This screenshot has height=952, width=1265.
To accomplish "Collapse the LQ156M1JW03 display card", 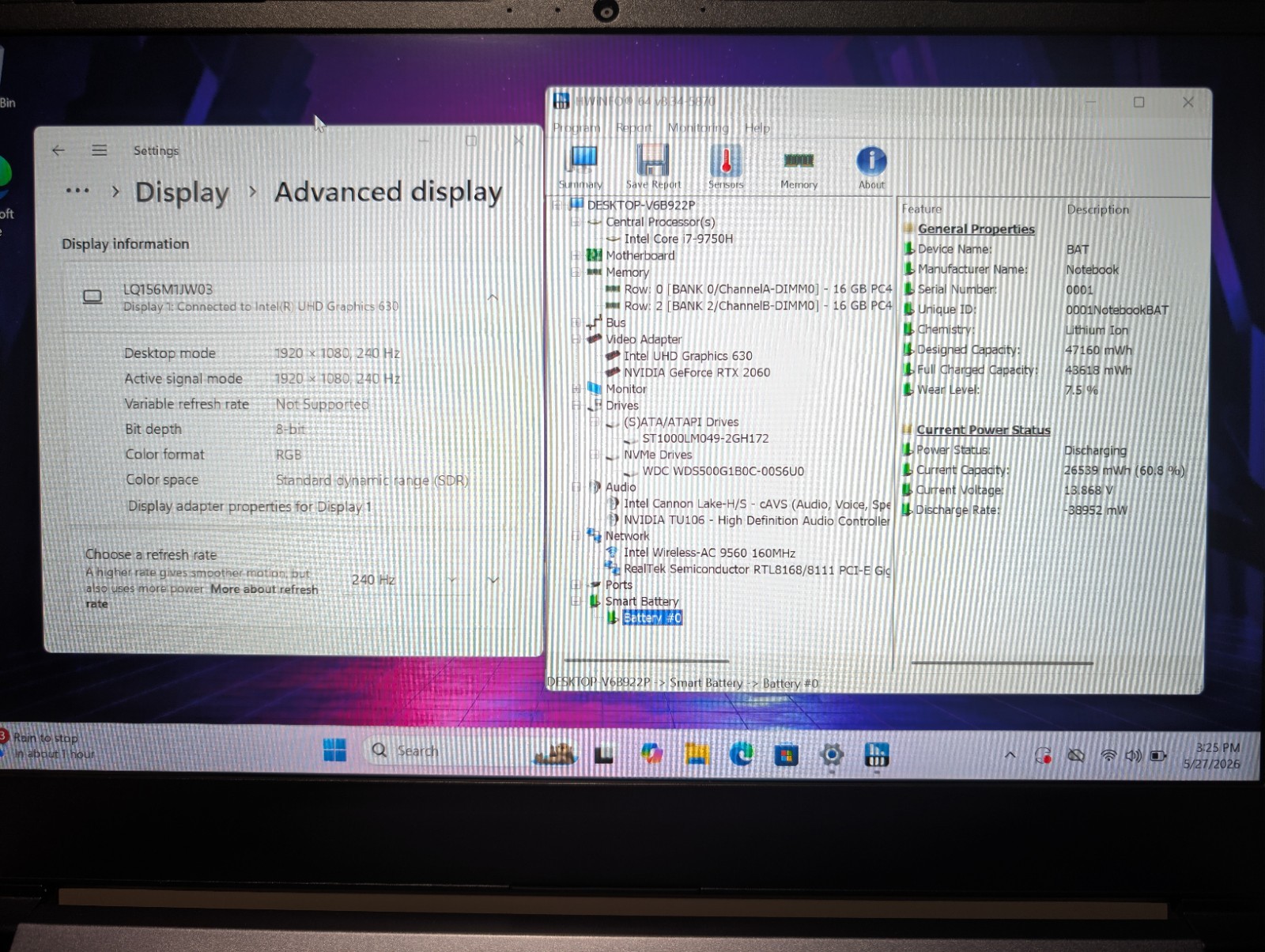I will pos(493,297).
